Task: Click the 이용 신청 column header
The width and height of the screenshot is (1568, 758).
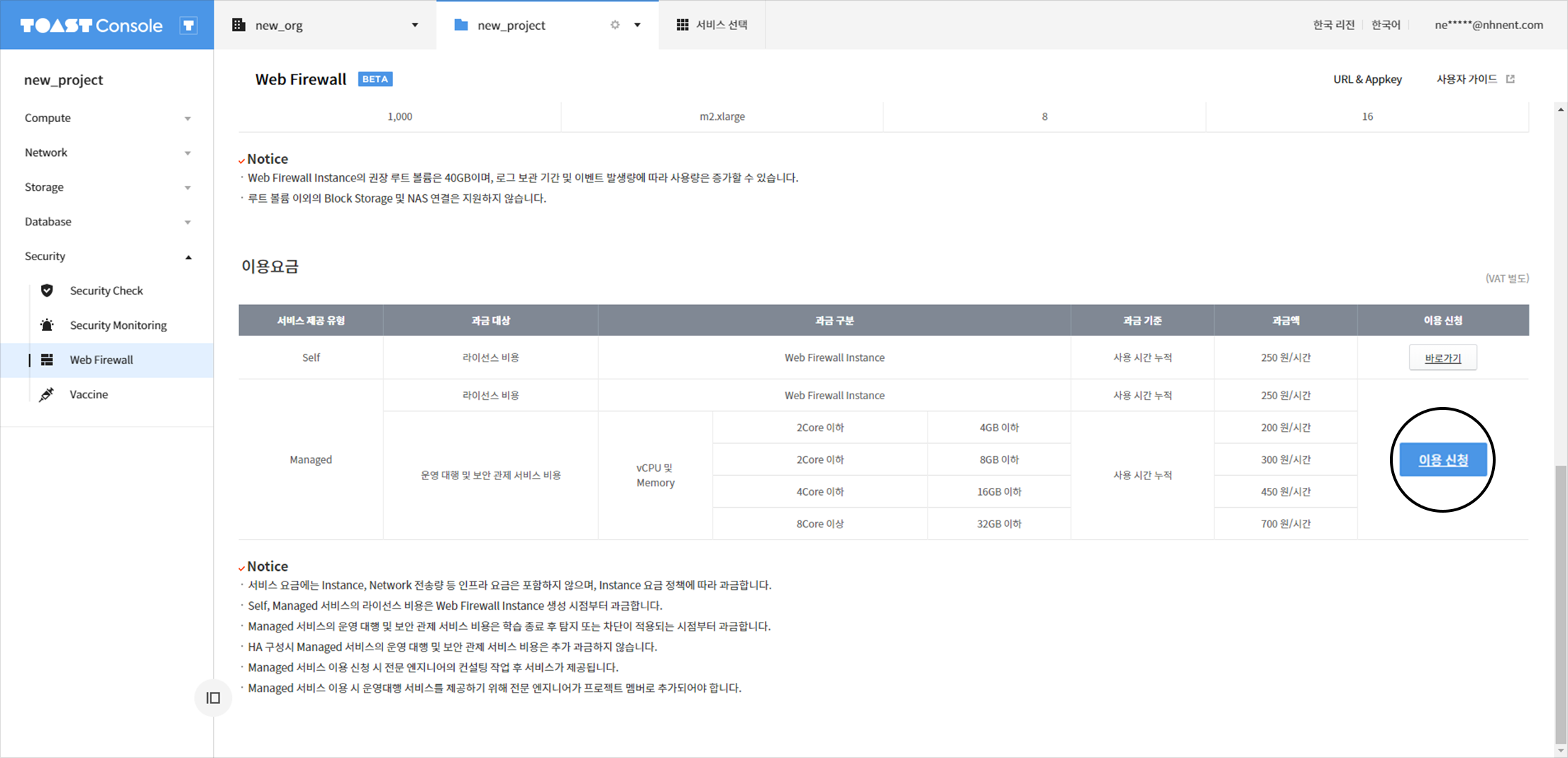Action: pyautogui.click(x=1443, y=321)
